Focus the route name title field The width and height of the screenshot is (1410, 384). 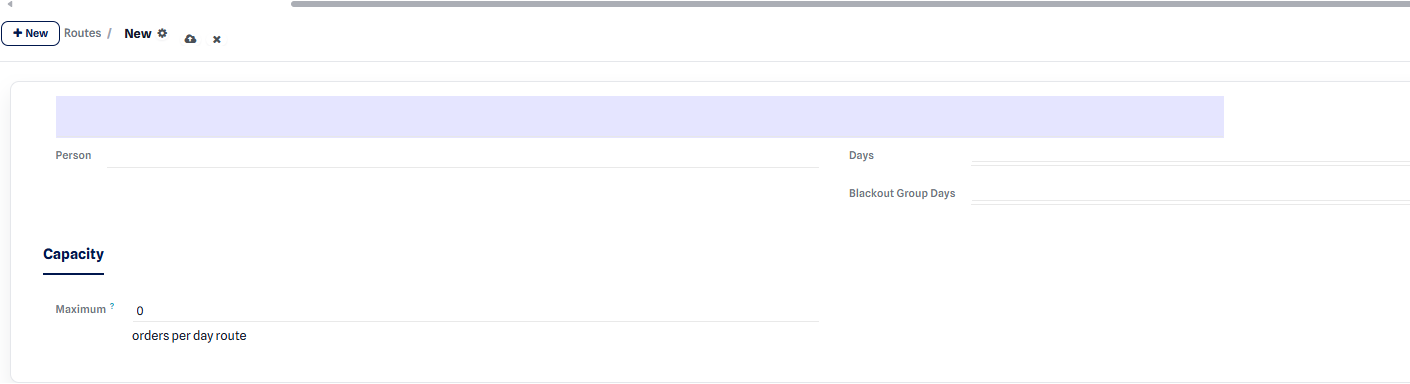(x=640, y=117)
